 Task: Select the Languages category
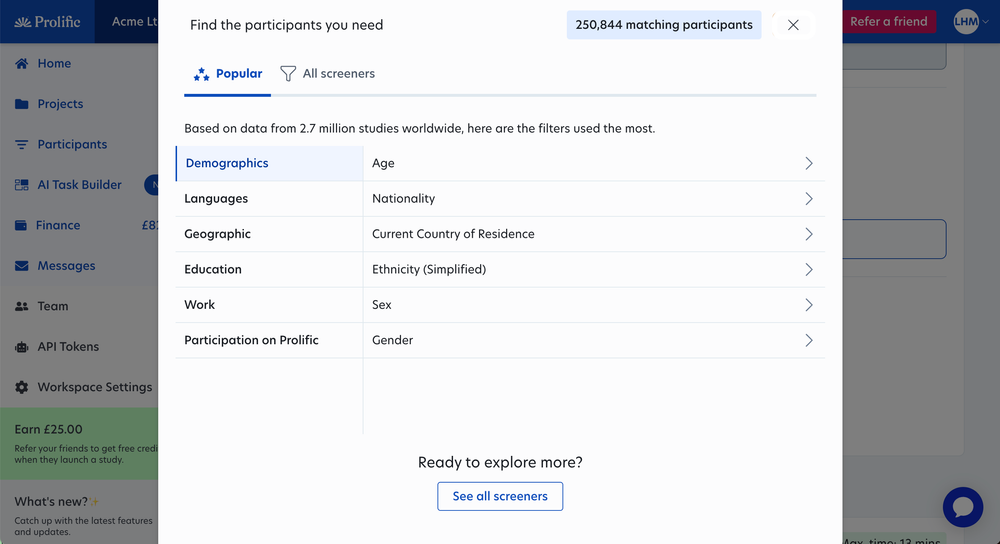pos(269,199)
